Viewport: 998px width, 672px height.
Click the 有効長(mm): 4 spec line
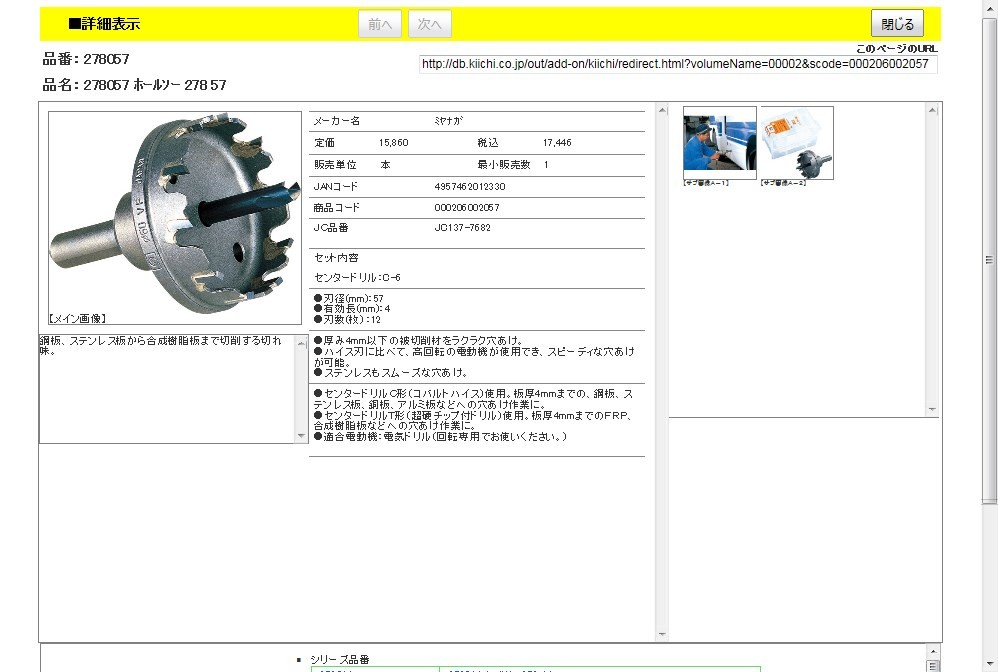352,309
